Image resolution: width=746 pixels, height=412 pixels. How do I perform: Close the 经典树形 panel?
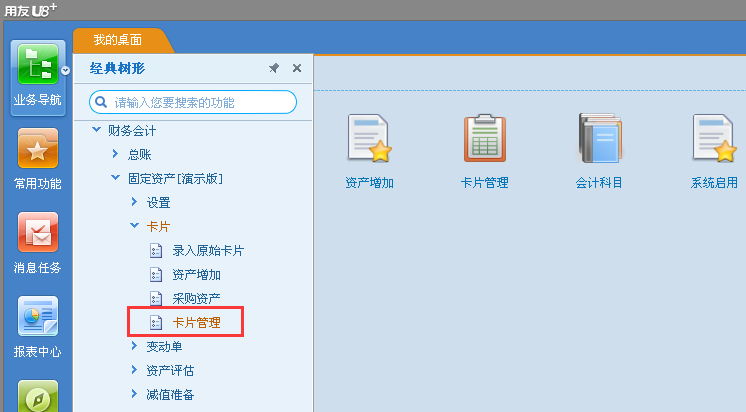pyautogui.click(x=297, y=68)
